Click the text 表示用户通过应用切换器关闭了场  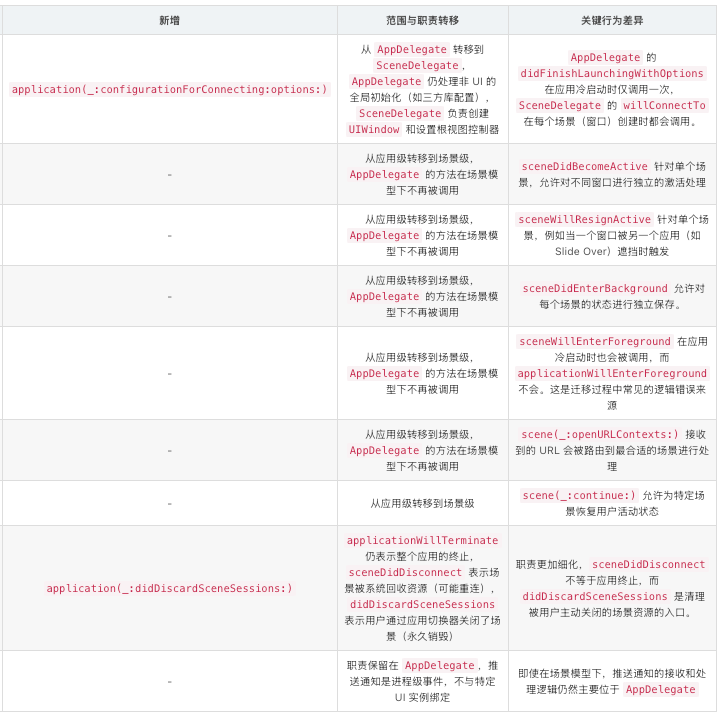422,620
